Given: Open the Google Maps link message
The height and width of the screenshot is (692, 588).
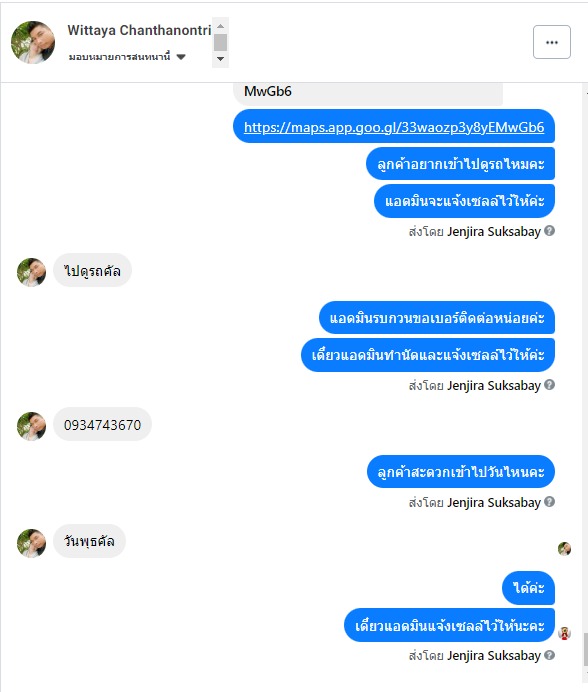Looking at the screenshot, I should coord(394,127).
